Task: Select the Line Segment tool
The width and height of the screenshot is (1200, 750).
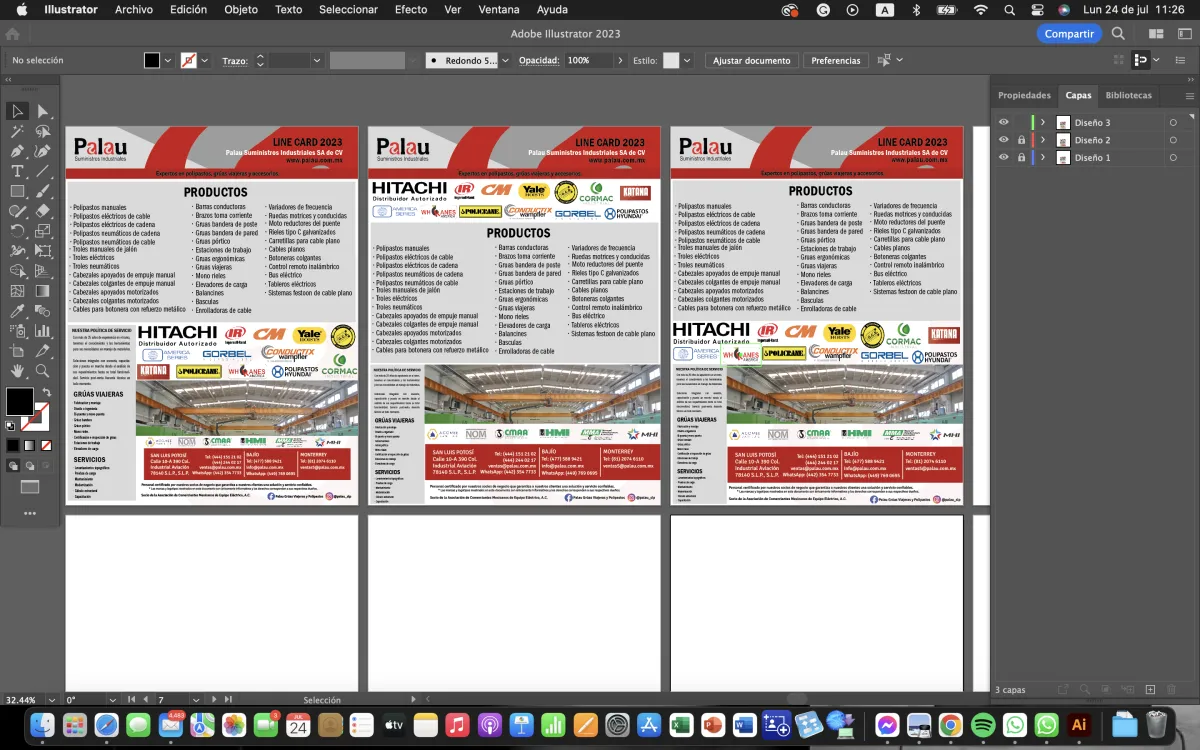Action: pyautogui.click(x=43, y=171)
